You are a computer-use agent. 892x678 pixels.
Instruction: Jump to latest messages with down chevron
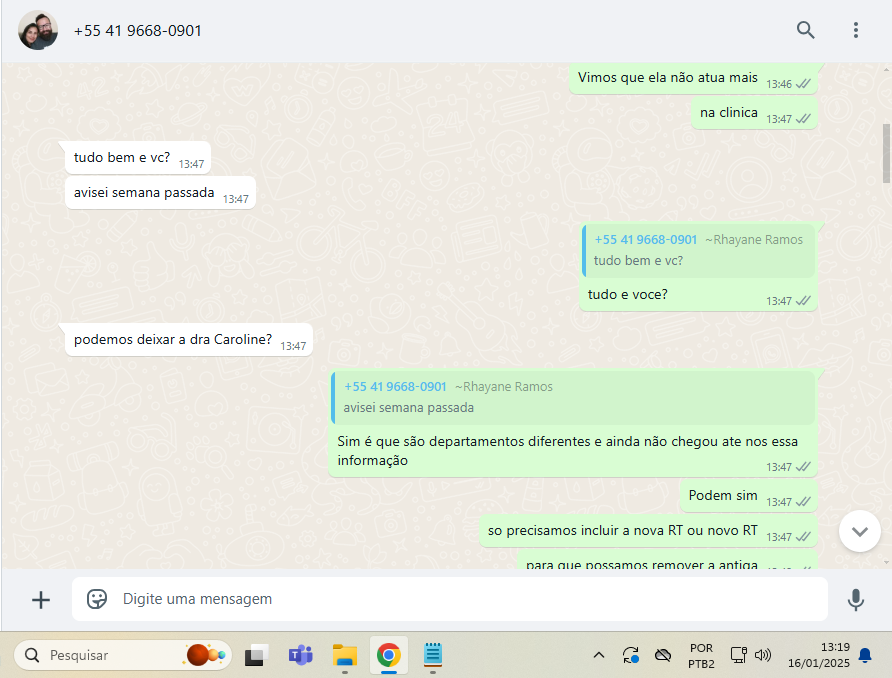tap(860, 531)
